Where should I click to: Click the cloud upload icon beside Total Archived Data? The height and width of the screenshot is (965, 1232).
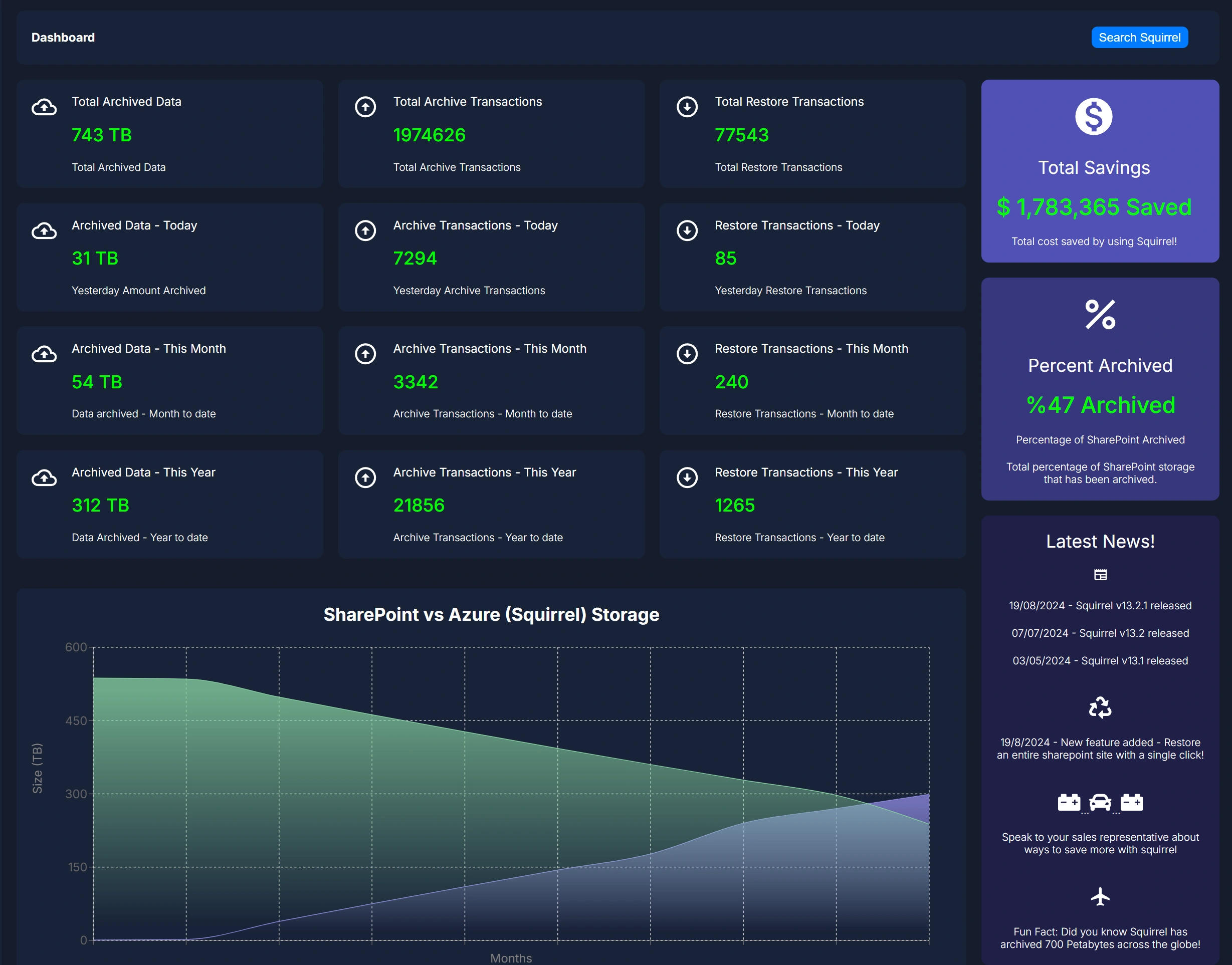coord(44,107)
